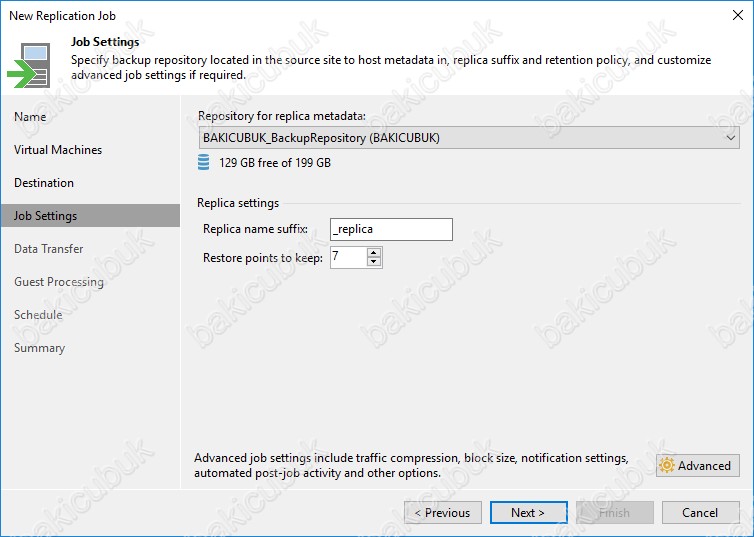Click the gear icon on Advanced button
The height and width of the screenshot is (537, 754).
tap(667, 465)
